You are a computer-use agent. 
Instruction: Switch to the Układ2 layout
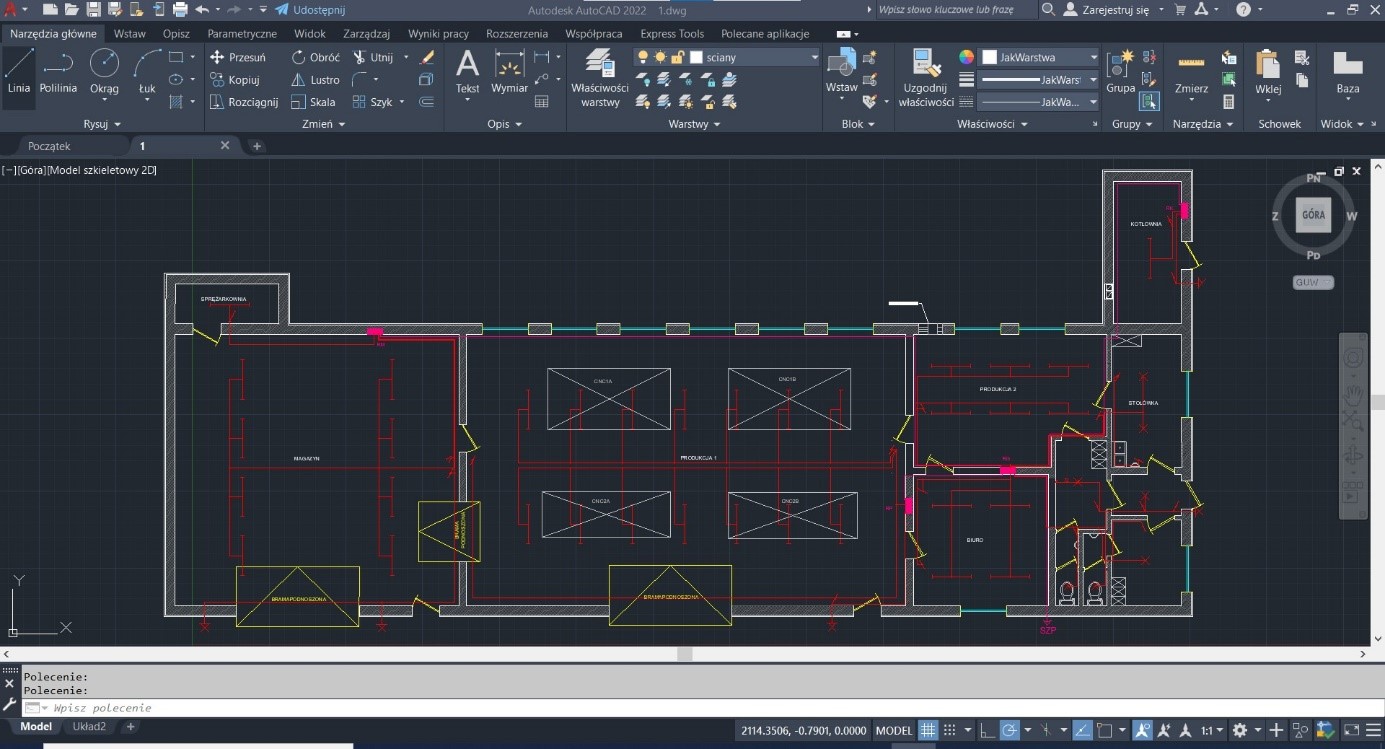pos(89,727)
